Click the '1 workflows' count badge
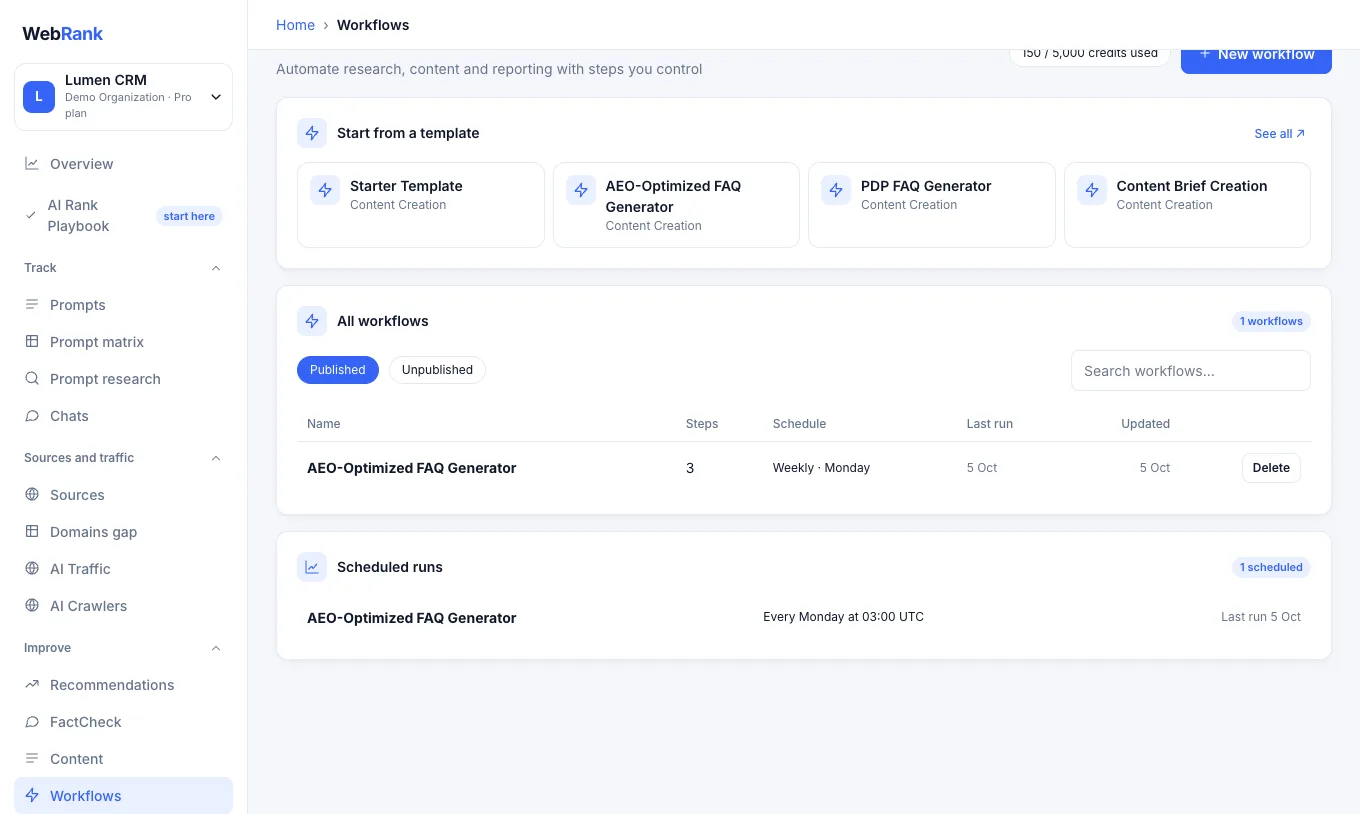This screenshot has height=814, width=1360. [x=1271, y=321]
